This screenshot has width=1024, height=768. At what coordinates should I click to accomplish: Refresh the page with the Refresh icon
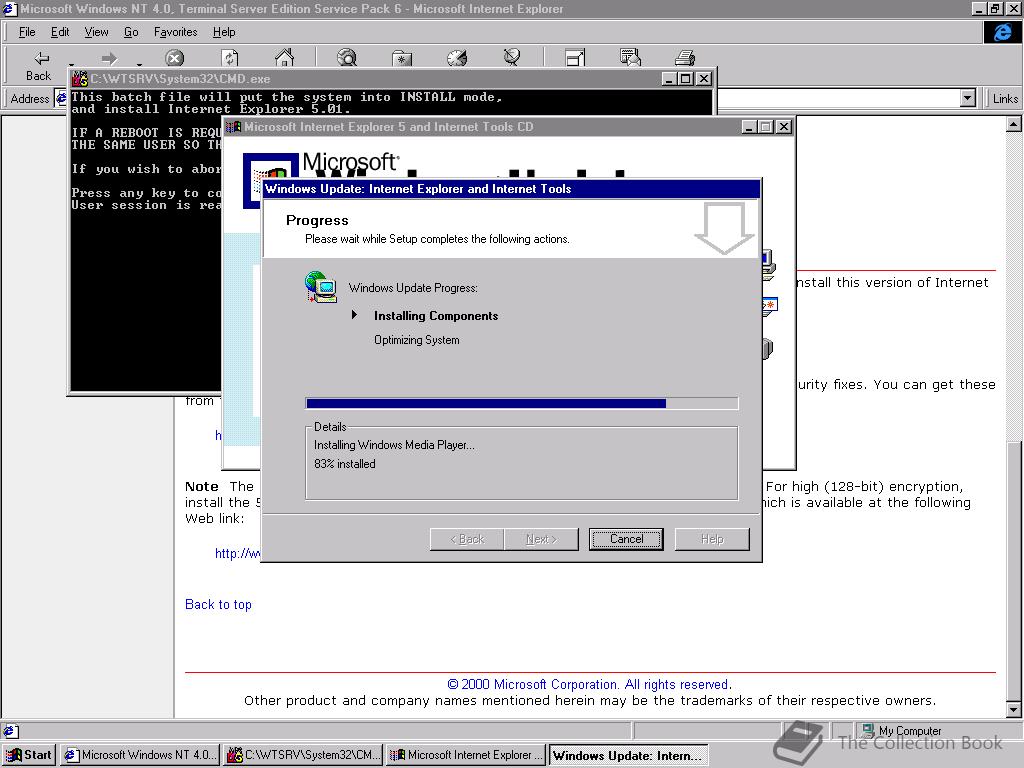229,59
